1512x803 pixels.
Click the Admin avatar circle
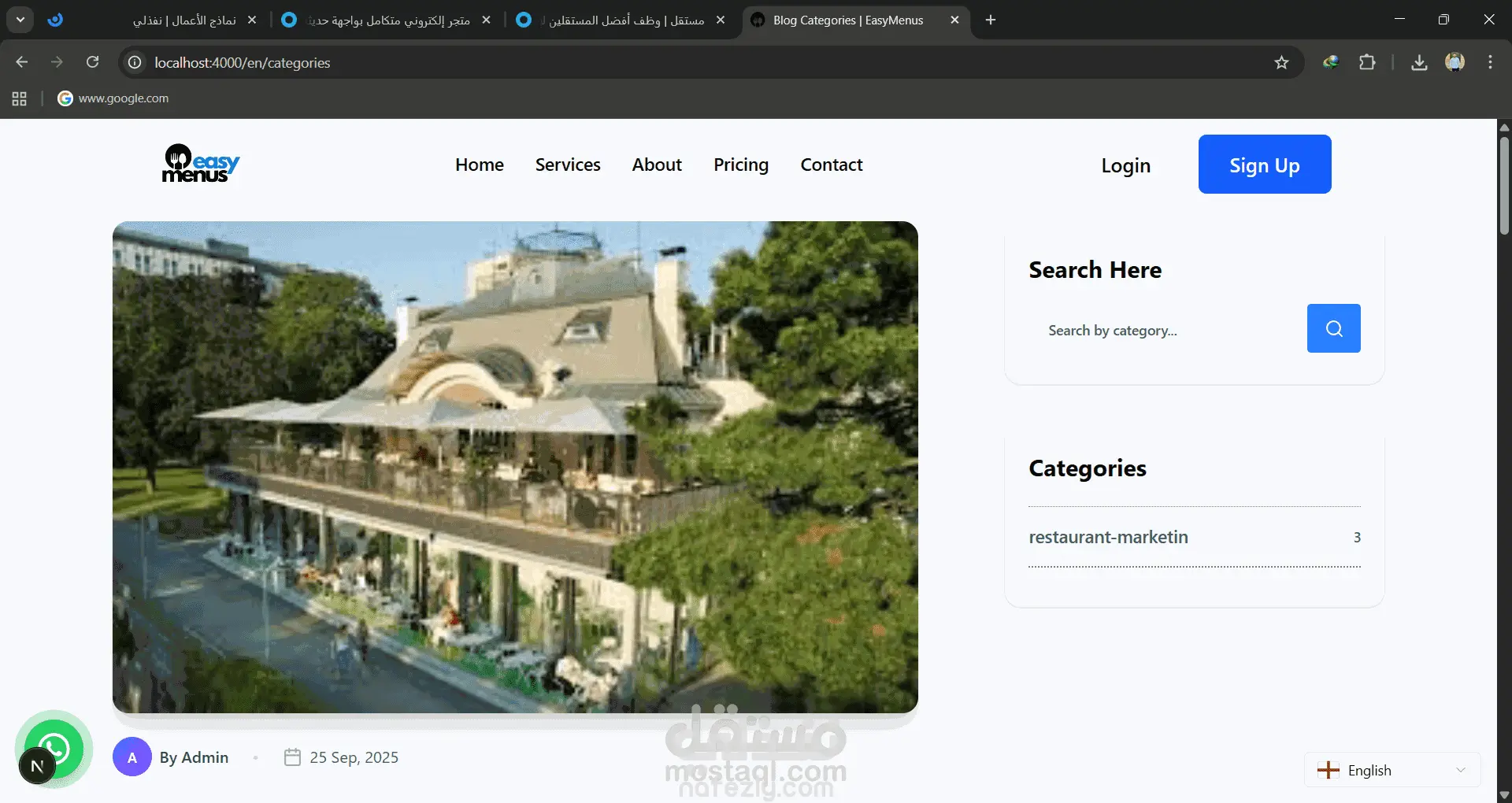[132, 757]
